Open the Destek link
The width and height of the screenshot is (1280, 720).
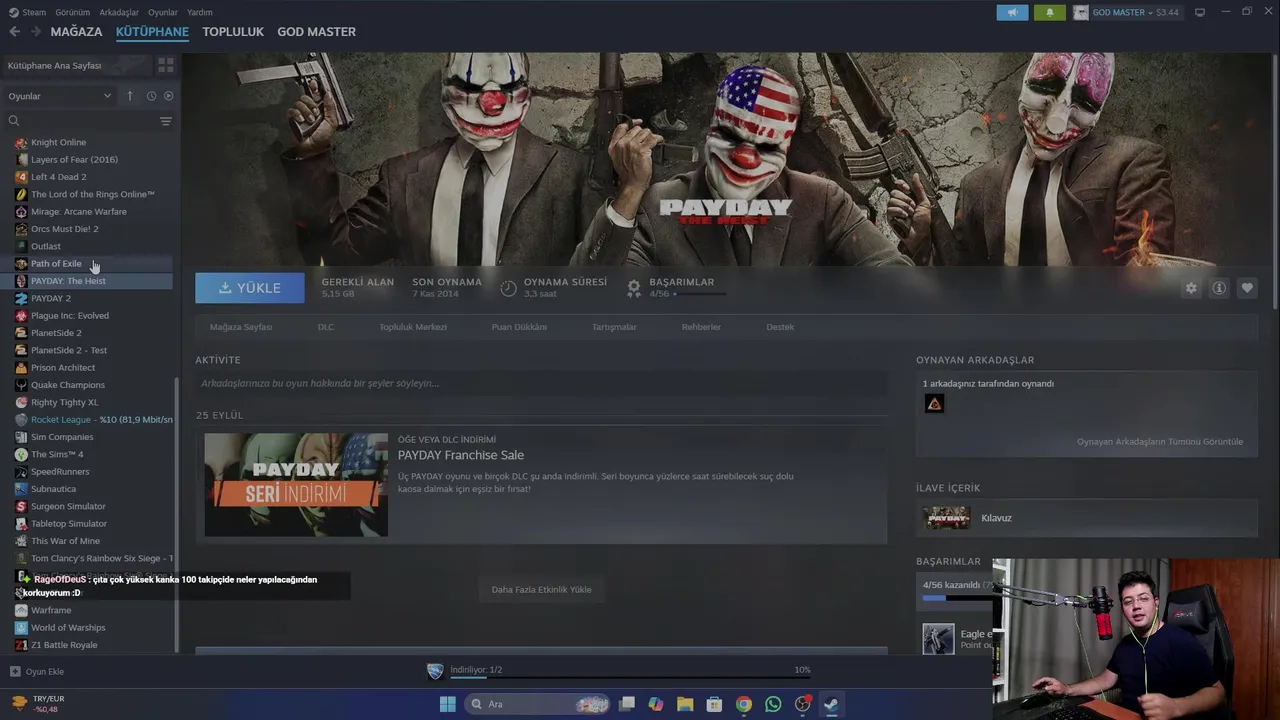coord(780,327)
